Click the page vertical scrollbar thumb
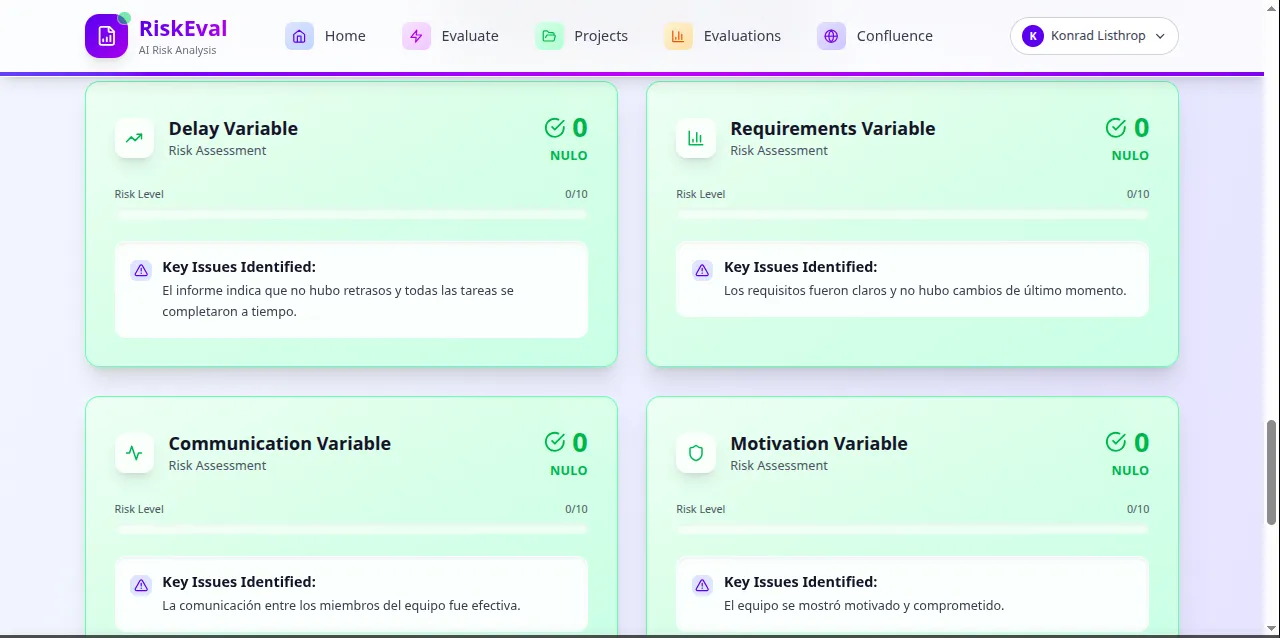The height and width of the screenshot is (638, 1280). (x=1272, y=471)
